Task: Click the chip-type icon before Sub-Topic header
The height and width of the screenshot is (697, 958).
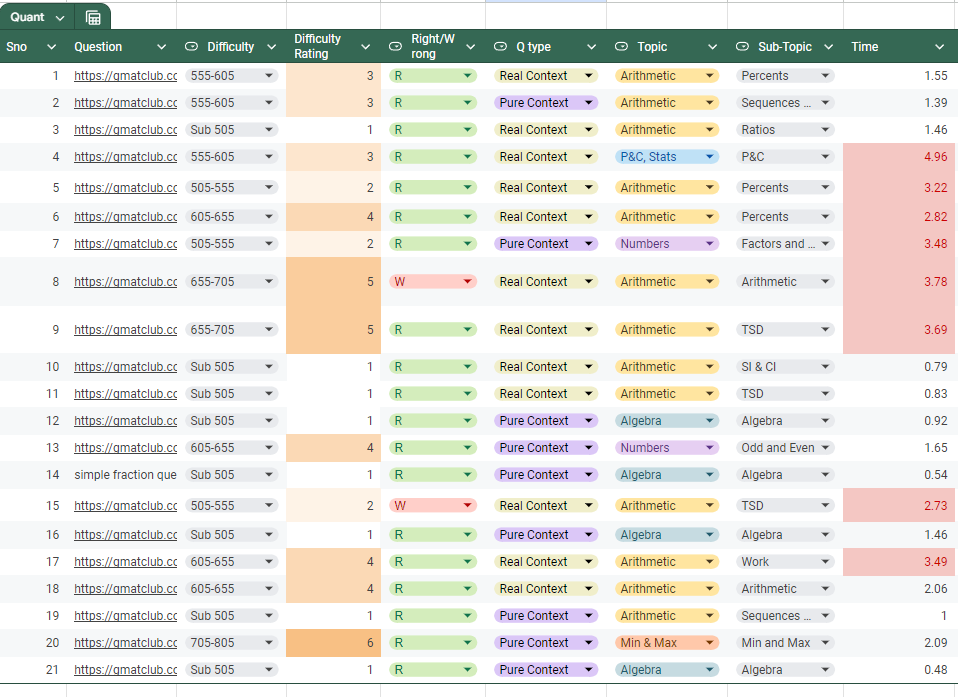Action: (743, 47)
